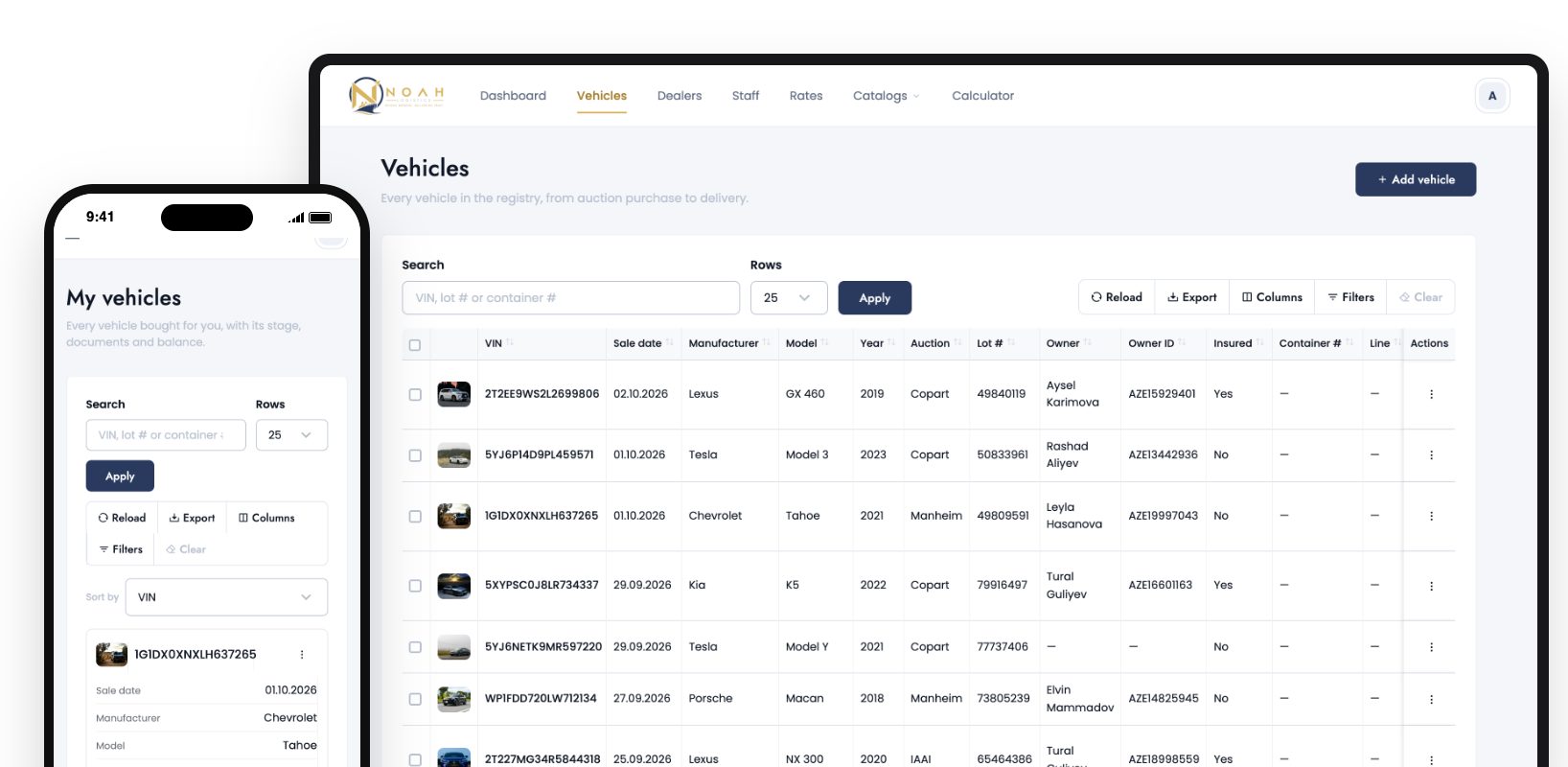Image resolution: width=1568 pixels, height=767 pixels.
Task: Click the desktop Export button
Action: pos(1192,297)
